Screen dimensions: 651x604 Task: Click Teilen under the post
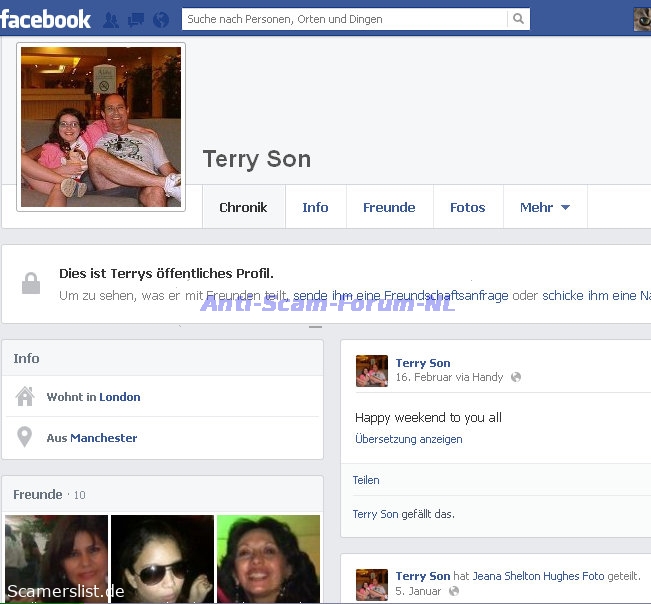click(366, 480)
